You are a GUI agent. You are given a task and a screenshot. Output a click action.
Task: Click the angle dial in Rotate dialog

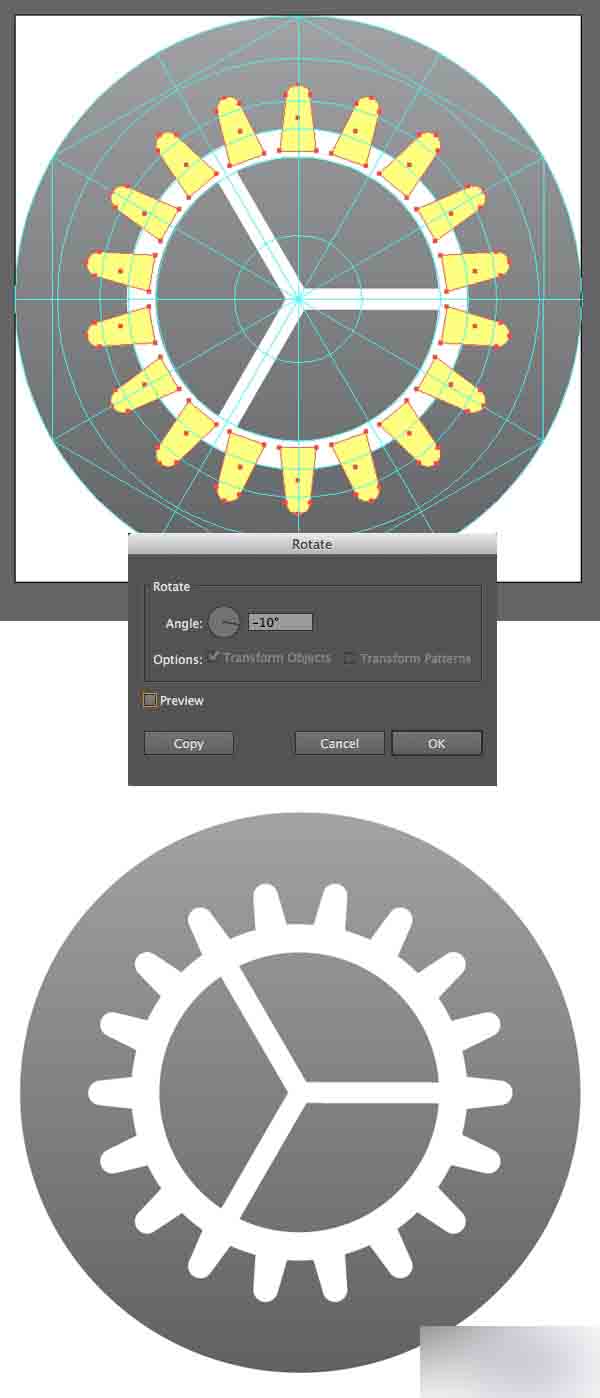tap(224, 622)
